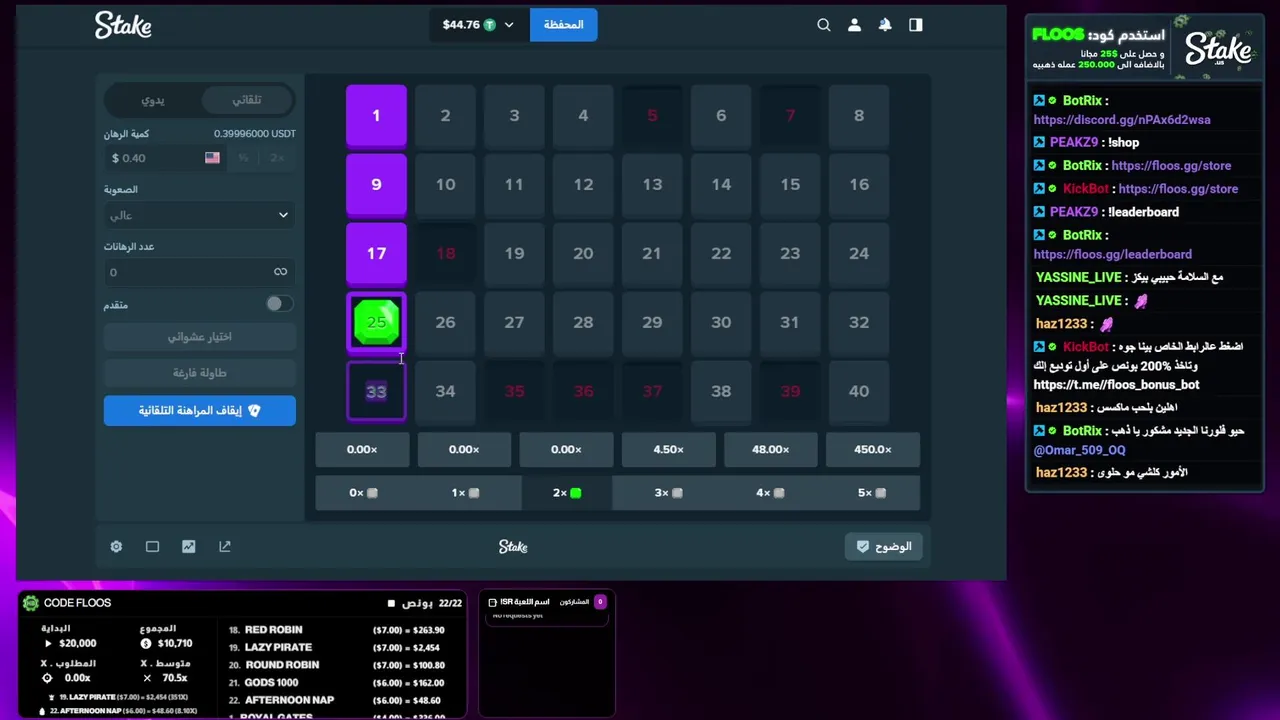Open the wallet (المحفظة) button
Screen dimensions: 1280x720
(563, 25)
